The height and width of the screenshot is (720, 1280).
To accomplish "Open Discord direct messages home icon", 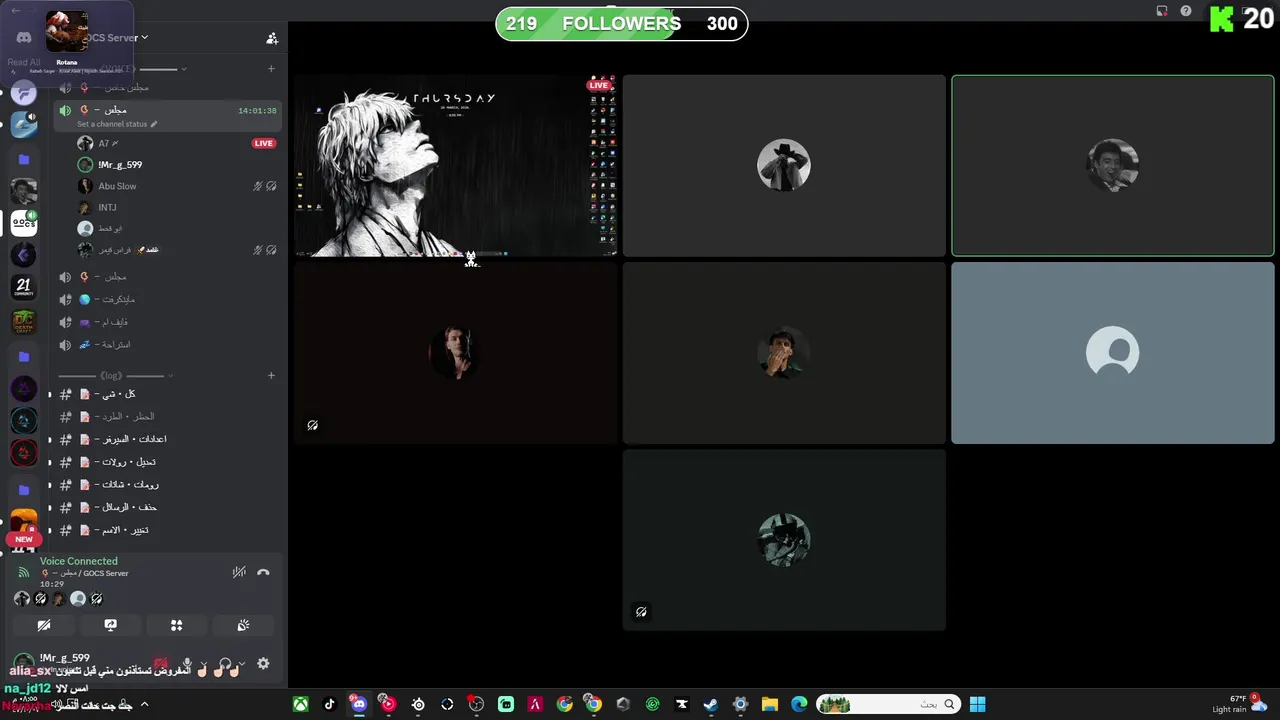I will click(x=24, y=38).
